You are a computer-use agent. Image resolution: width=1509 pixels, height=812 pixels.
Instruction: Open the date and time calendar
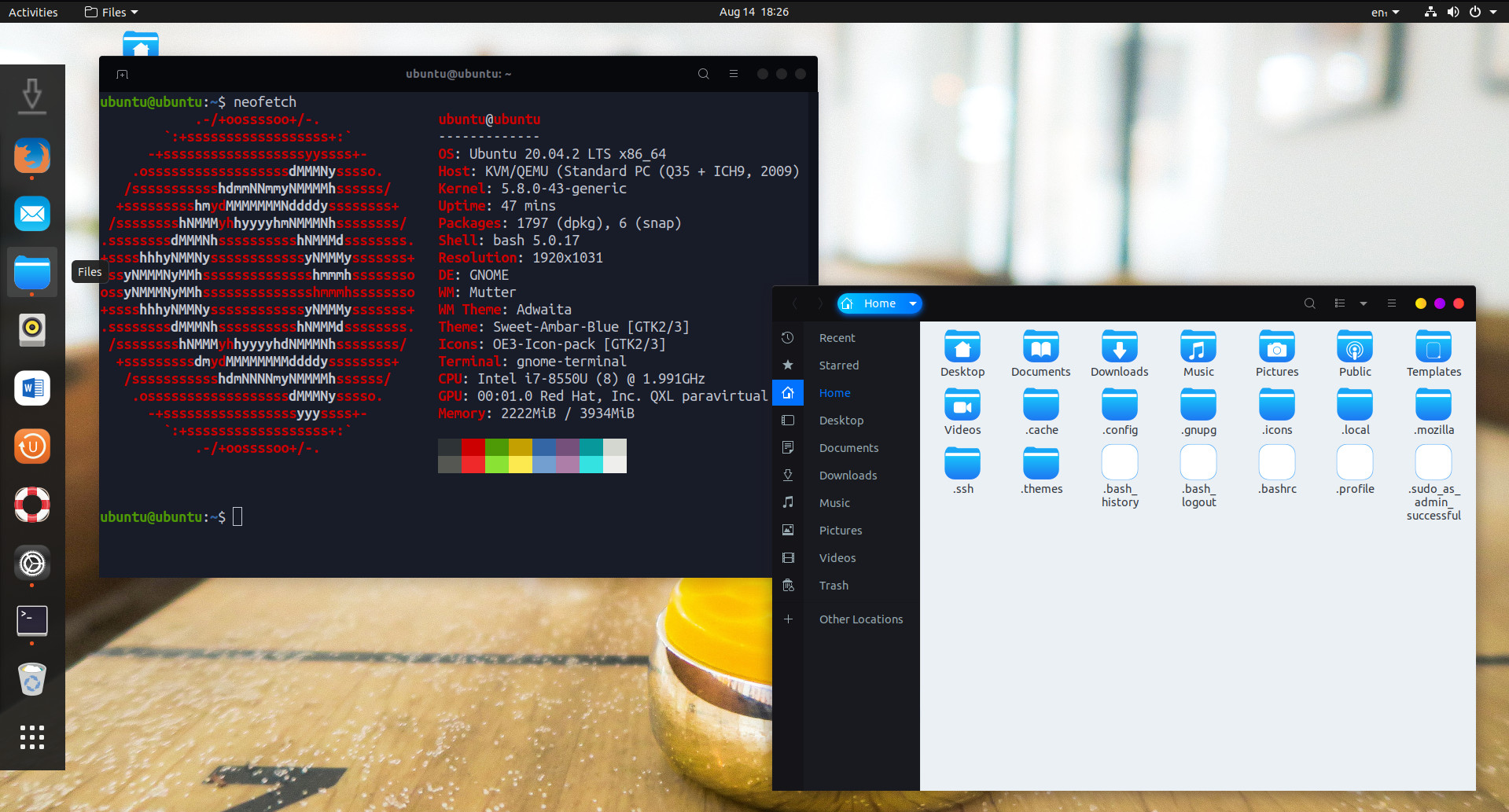(x=754, y=12)
